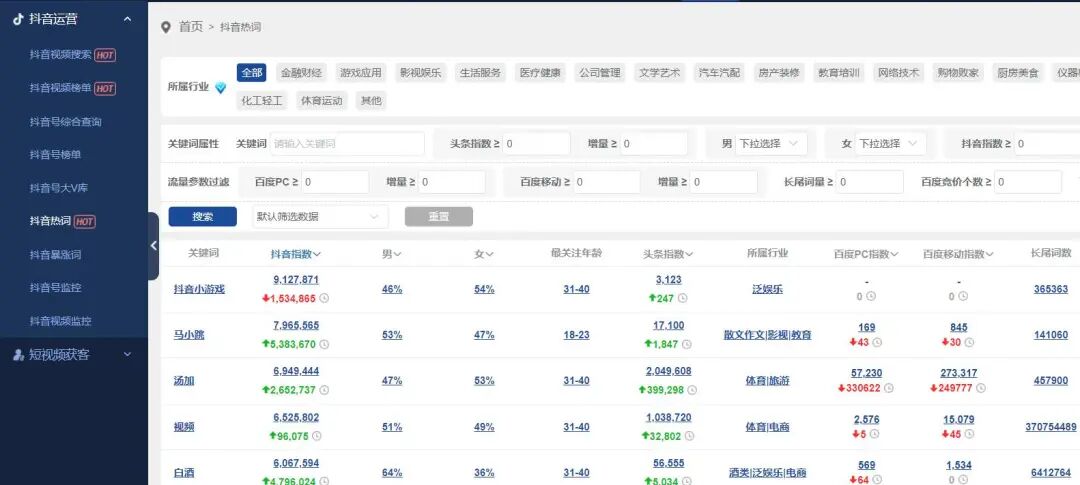The image size is (1080, 485).
Task: Click the clock icon beside 249777
Action: 981,389
